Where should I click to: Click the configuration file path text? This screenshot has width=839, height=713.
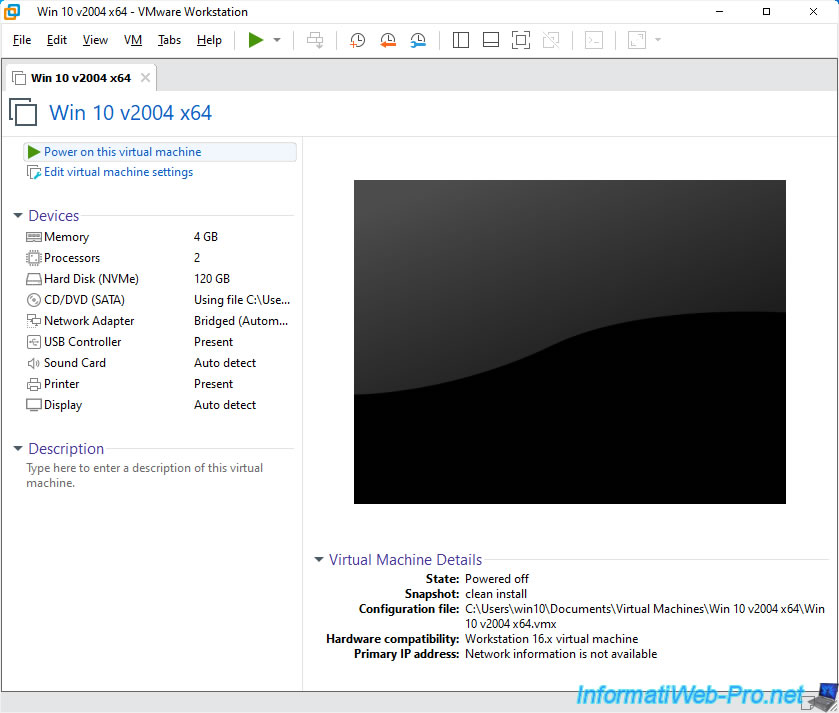click(x=645, y=616)
